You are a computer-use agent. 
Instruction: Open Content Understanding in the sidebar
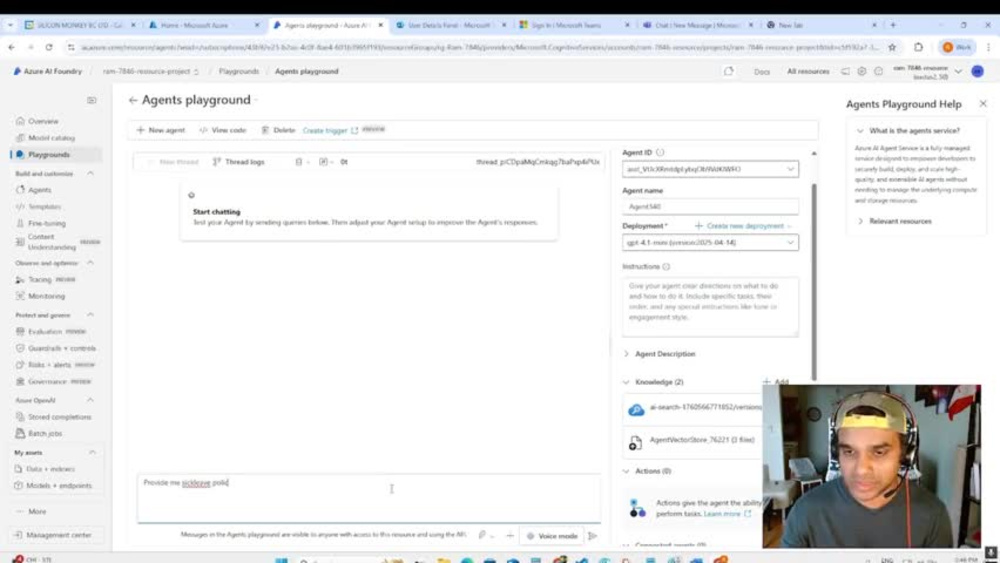[x=51, y=242]
